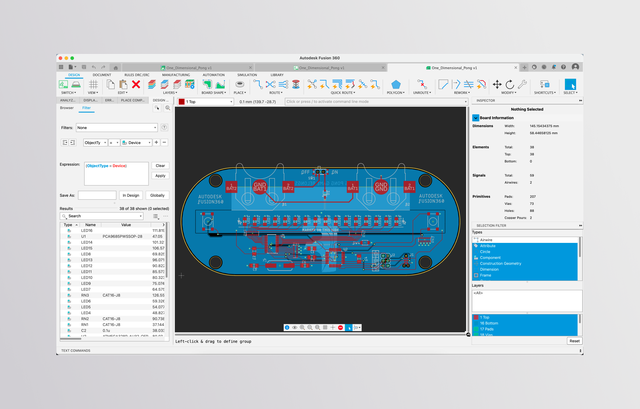
Task: Click the command line input field
Action: click(376, 102)
